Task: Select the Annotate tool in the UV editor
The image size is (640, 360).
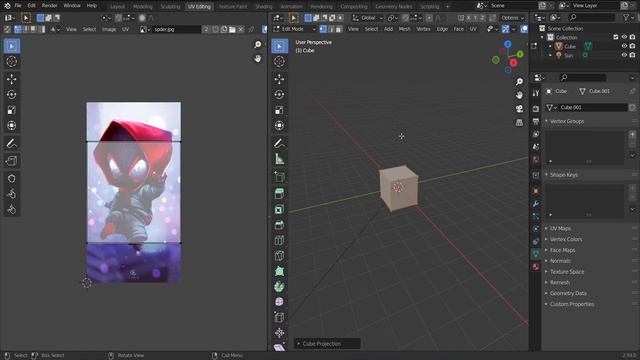Action: (x=11, y=143)
